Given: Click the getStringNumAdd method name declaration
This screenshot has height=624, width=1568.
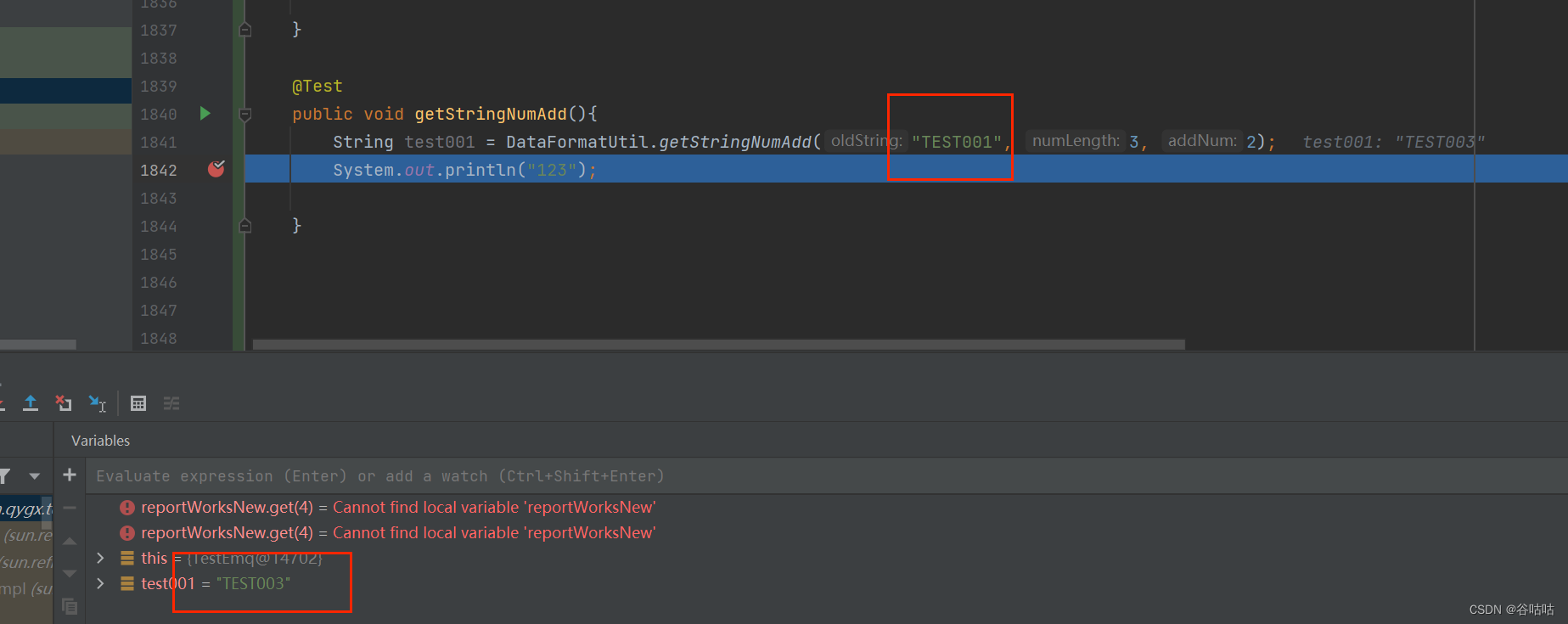Looking at the screenshot, I should pyautogui.click(x=491, y=114).
